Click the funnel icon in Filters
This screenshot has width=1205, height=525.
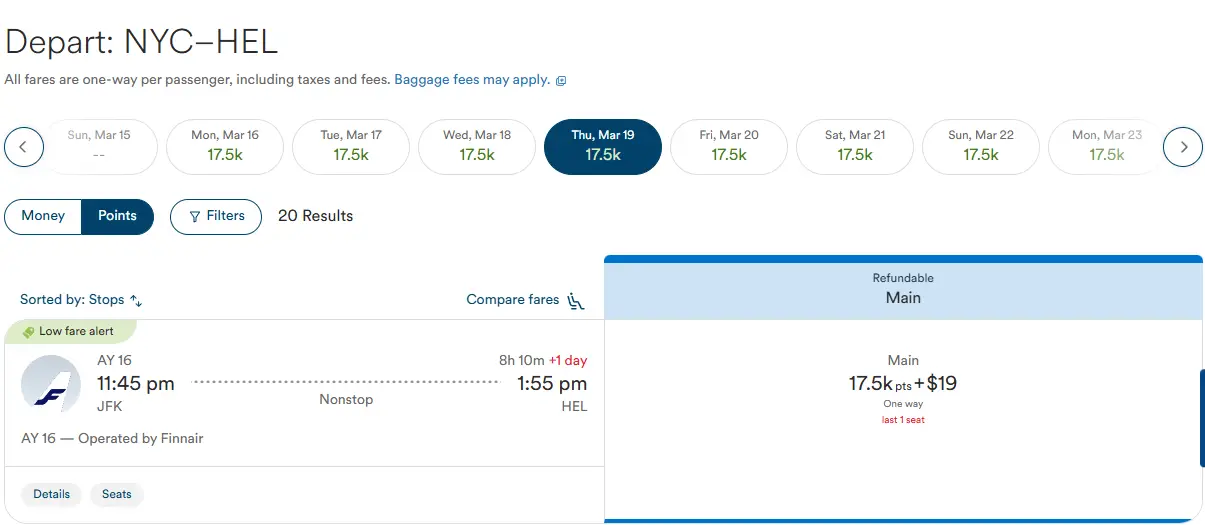click(x=194, y=216)
